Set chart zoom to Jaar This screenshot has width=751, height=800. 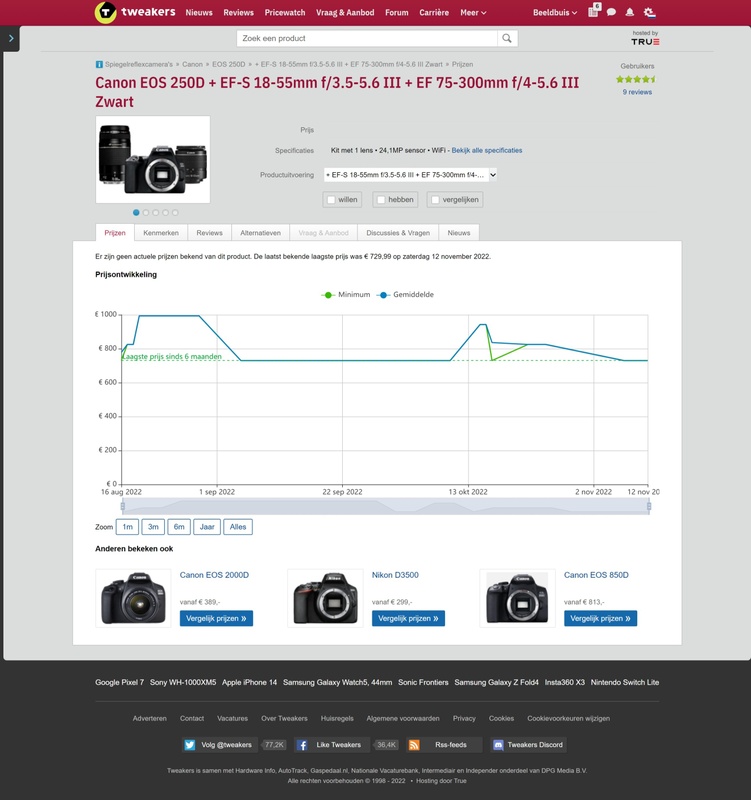tap(207, 527)
